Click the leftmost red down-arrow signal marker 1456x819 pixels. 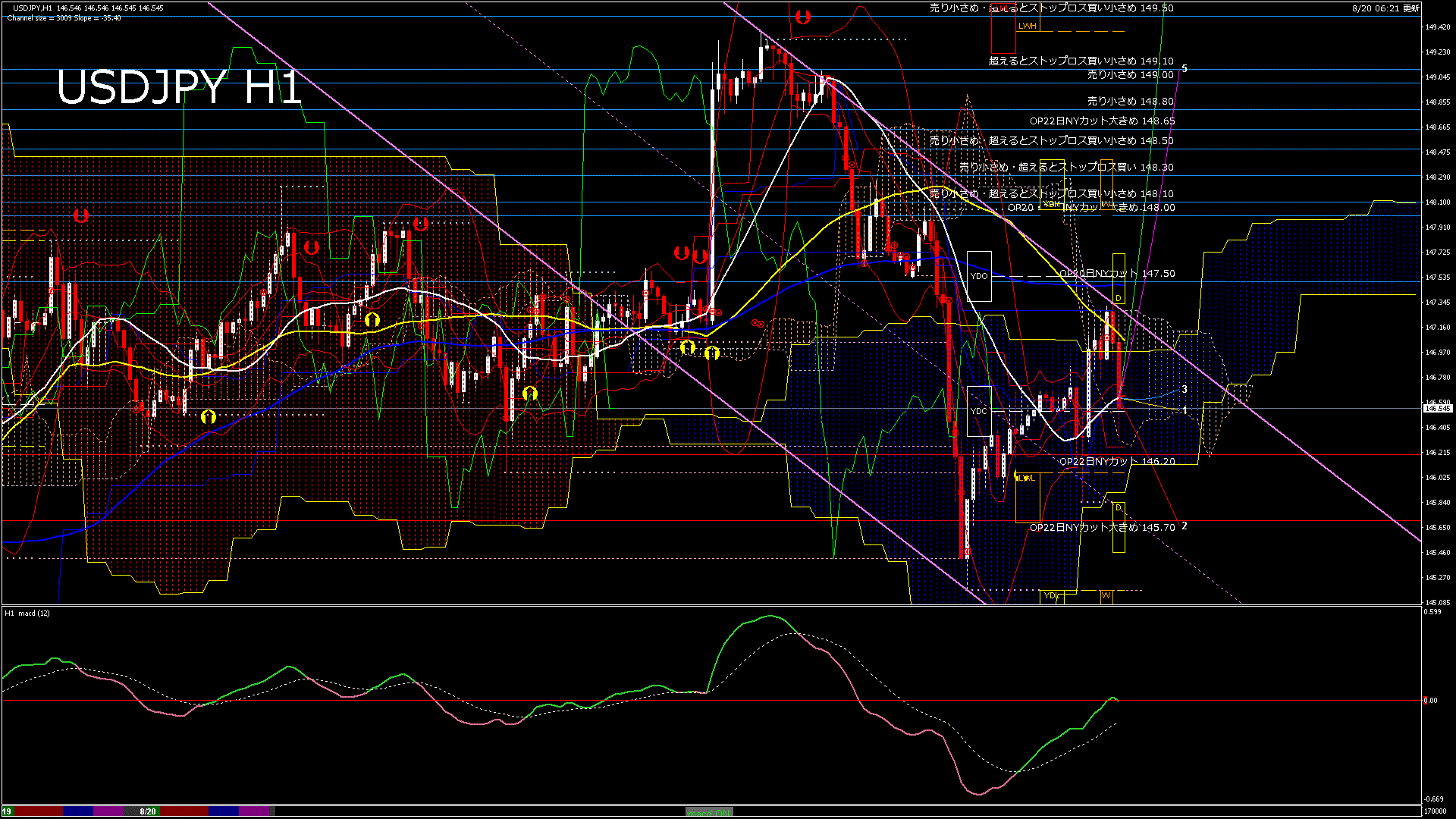coord(81,216)
